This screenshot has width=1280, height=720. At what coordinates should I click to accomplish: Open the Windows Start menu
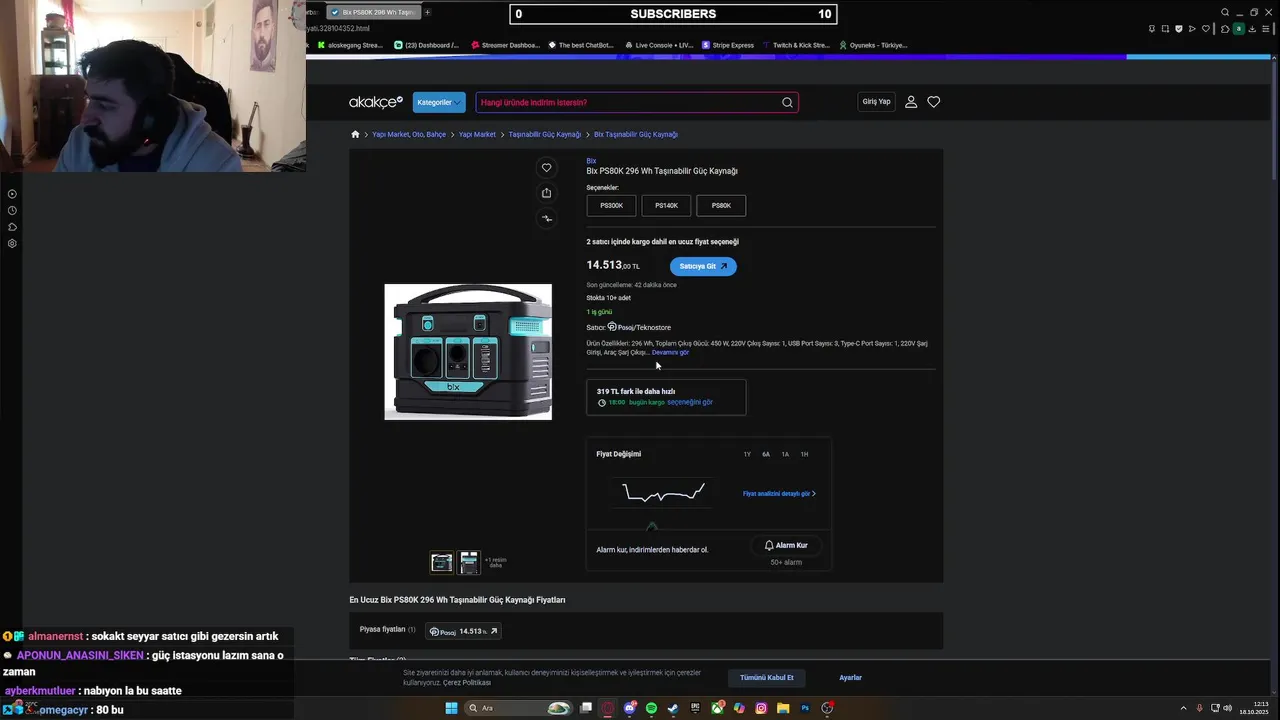451,708
